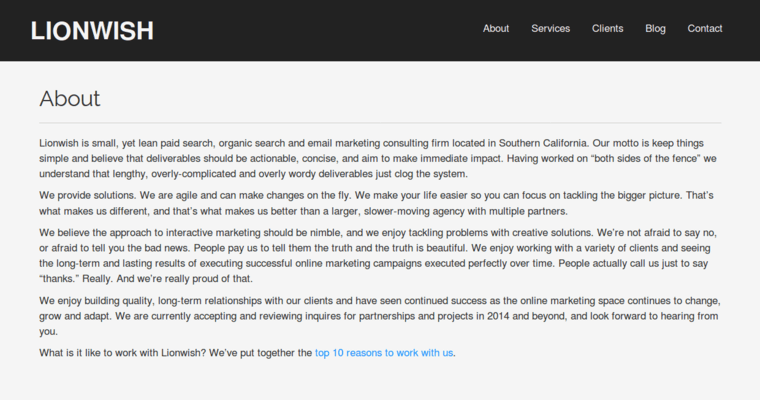This screenshot has width=760, height=400.
Task: Click the About page heading
Action: (x=70, y=99)
